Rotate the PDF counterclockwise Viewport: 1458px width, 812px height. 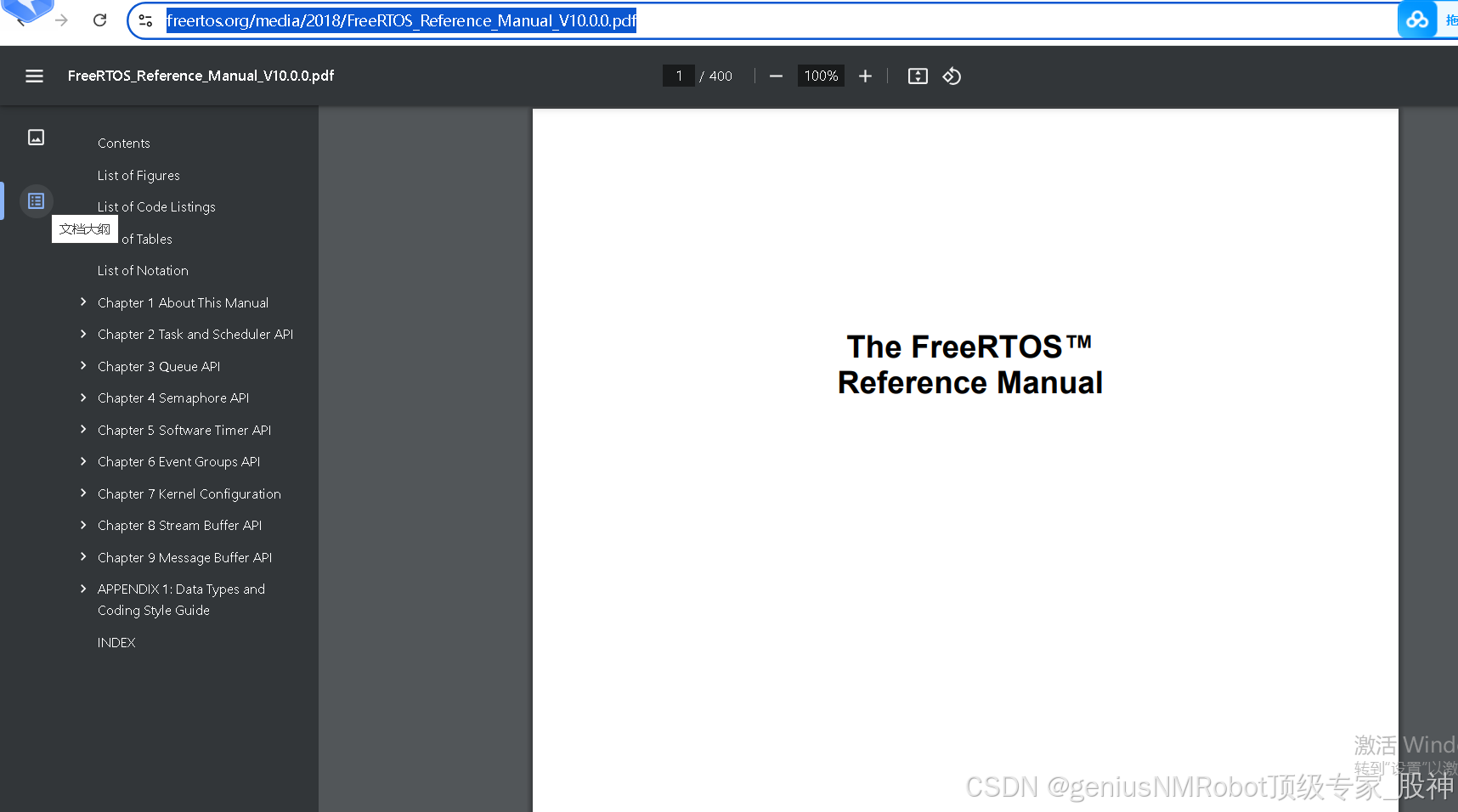pyautogui.click(x=952, y=76)
